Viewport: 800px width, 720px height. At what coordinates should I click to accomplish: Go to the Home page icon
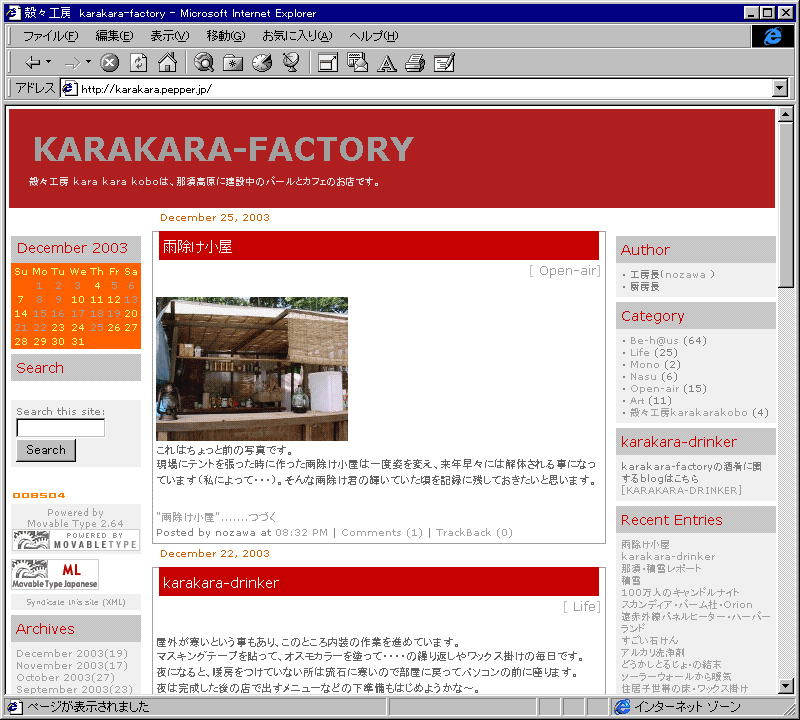pos(167,63)
